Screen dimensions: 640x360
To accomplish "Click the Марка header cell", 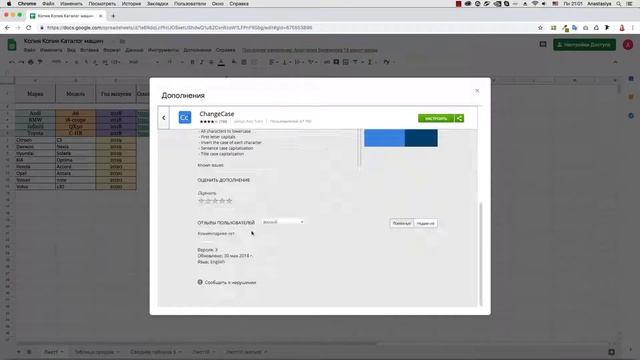I will pos(35,94).
